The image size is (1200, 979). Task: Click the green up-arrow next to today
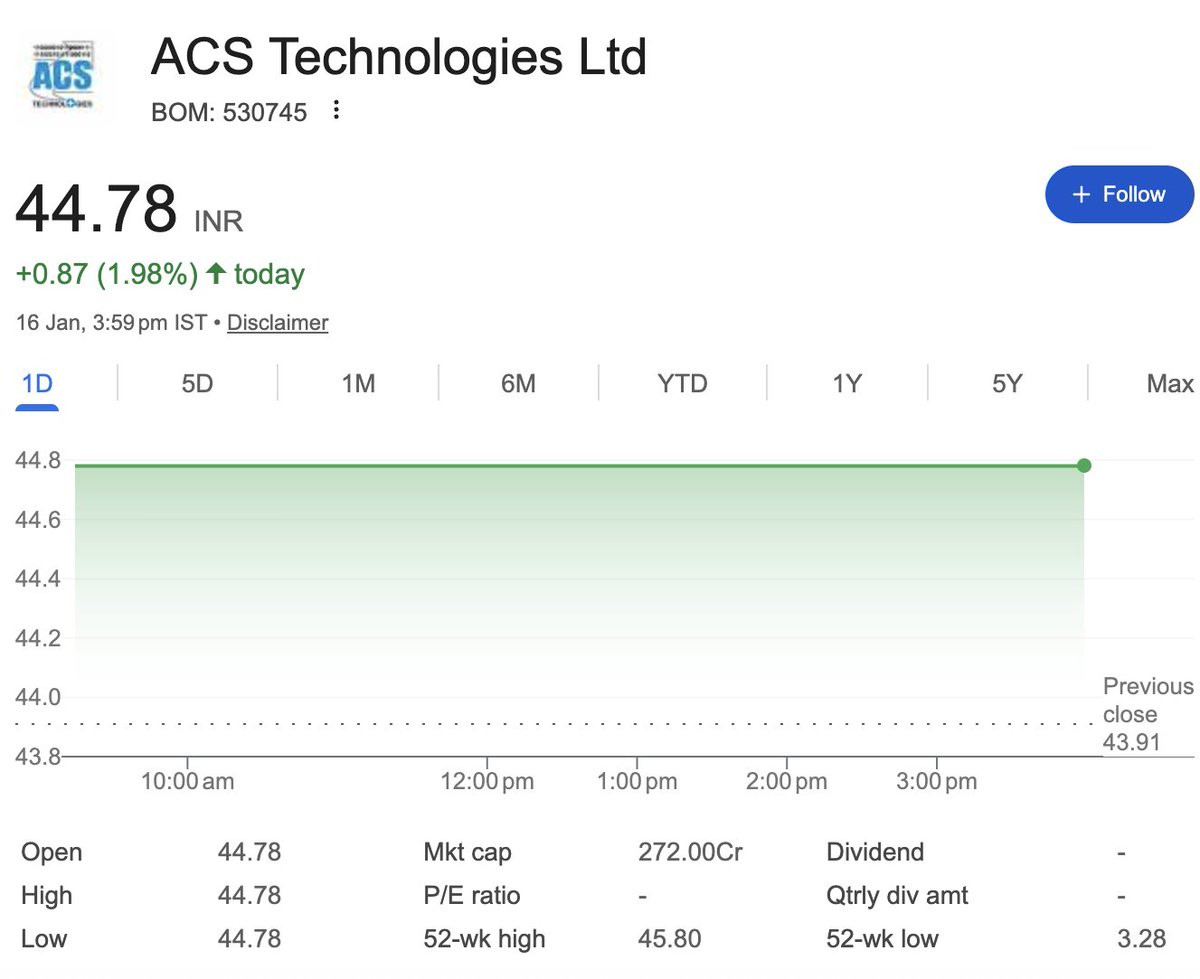pyautogui.click(x=215, y=274)
